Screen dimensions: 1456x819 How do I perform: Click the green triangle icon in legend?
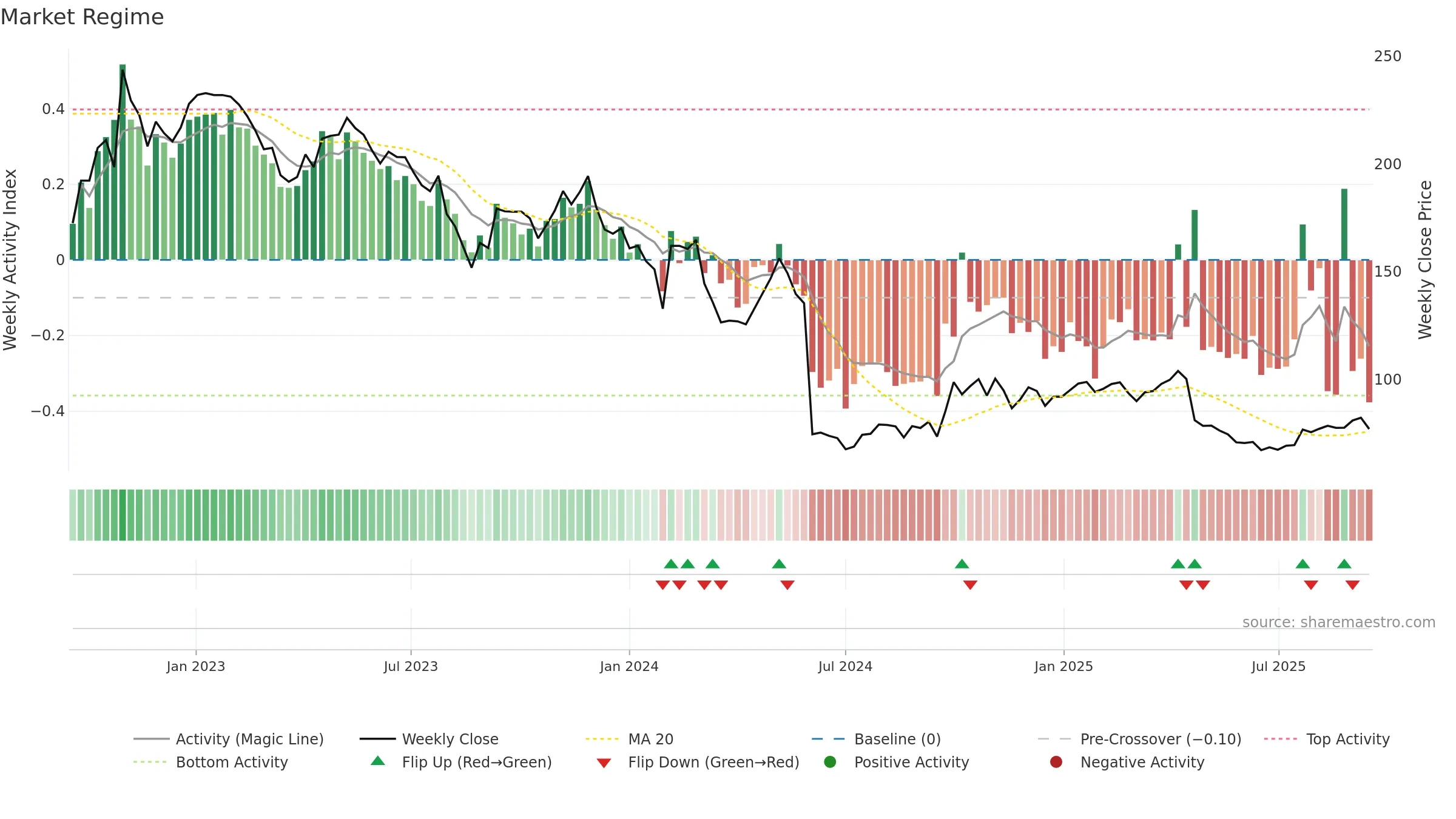(x=378, y=761)
